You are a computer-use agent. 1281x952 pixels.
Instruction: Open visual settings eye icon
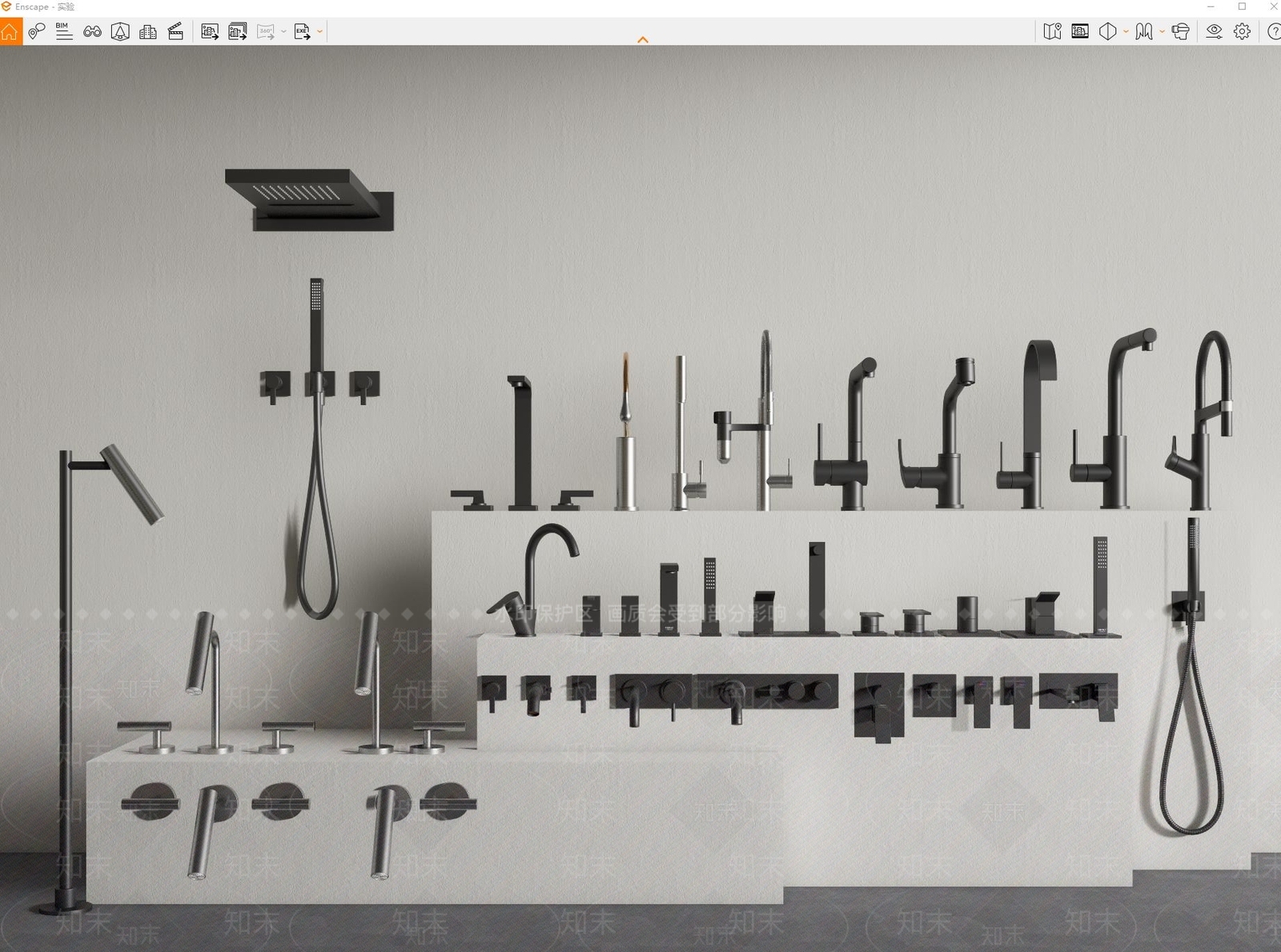[x=1215, y=31]
